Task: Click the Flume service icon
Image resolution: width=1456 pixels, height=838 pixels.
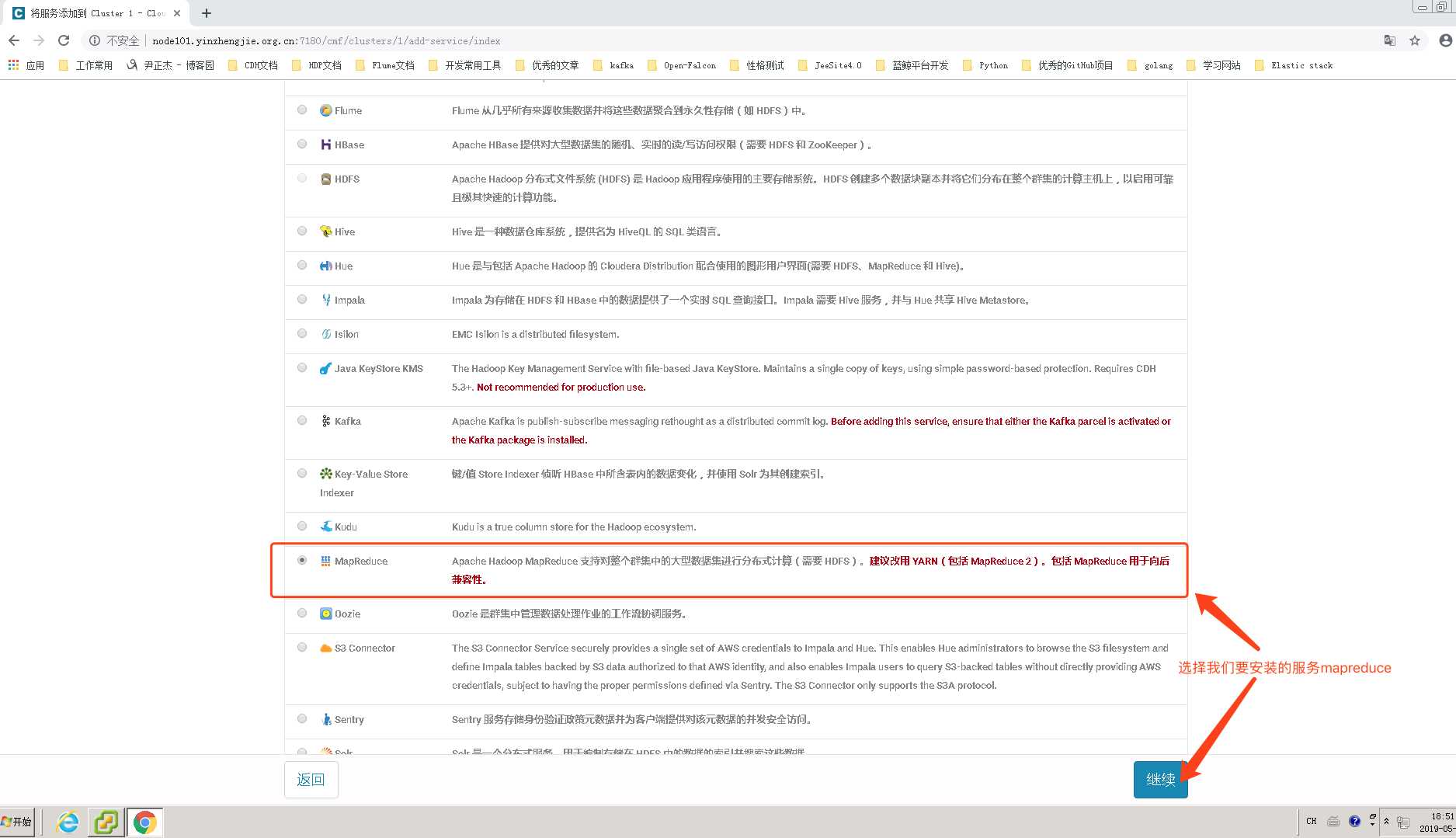Action: coord(326,110)
